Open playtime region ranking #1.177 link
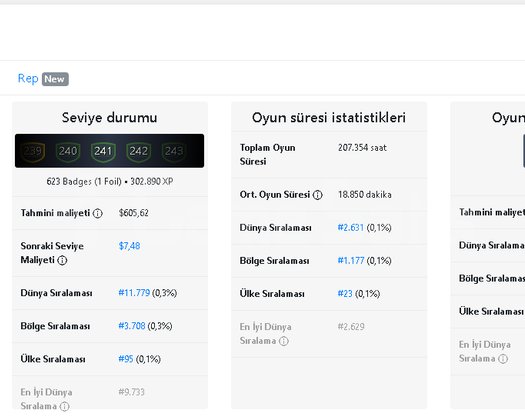 coord(351,261)
